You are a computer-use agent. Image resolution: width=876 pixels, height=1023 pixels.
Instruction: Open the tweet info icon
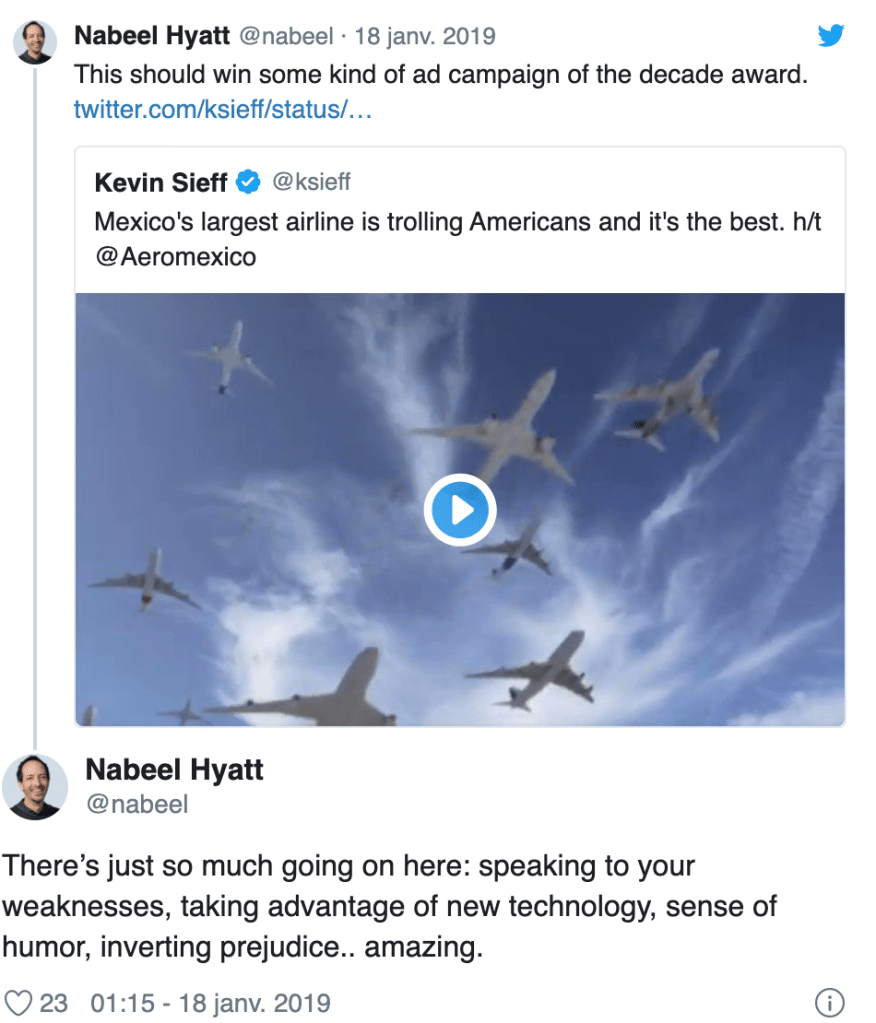tap(830, 1002)
